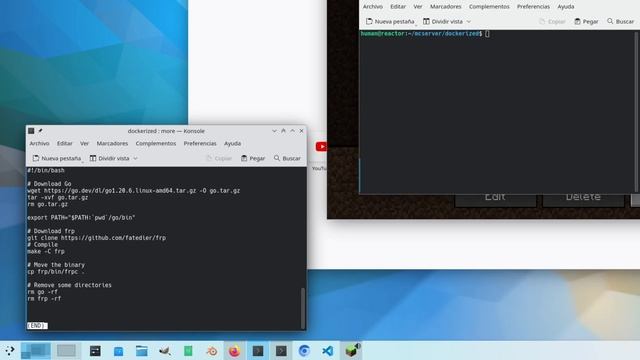Image resolution: width=640 pixels, height=360 pixels.
Task: Open the green spreadsheet app in taskbar
Action: pyautogui.click(x=188, y=351)
